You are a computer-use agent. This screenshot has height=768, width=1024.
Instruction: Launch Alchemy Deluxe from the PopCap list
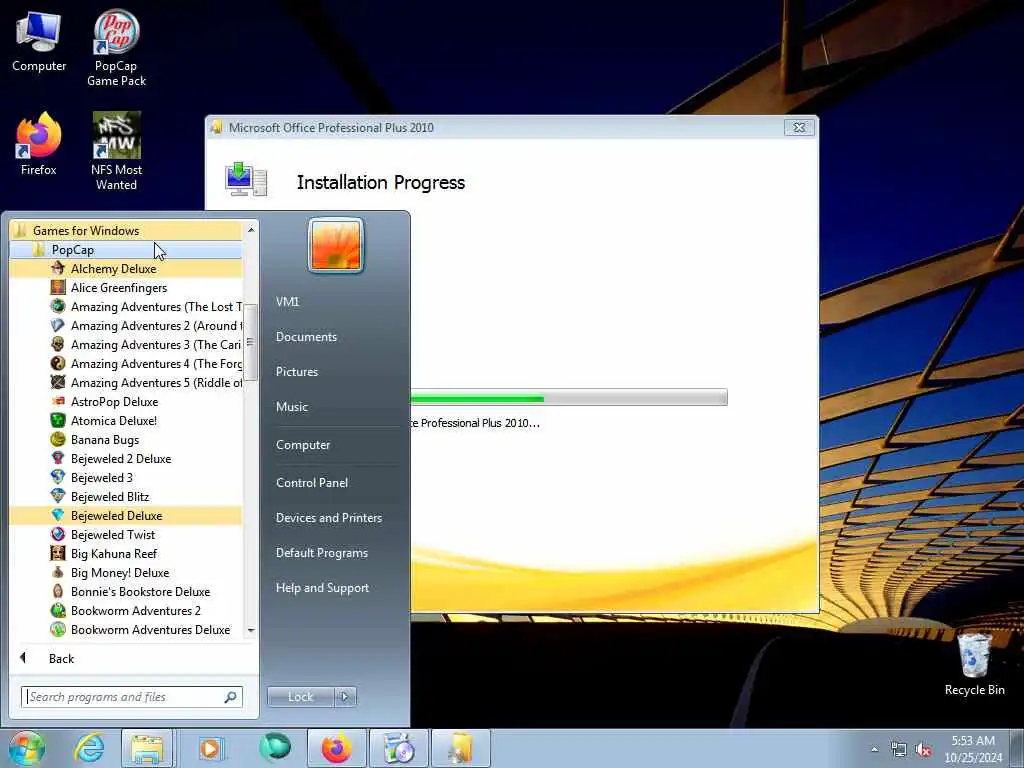coord(125,268)
